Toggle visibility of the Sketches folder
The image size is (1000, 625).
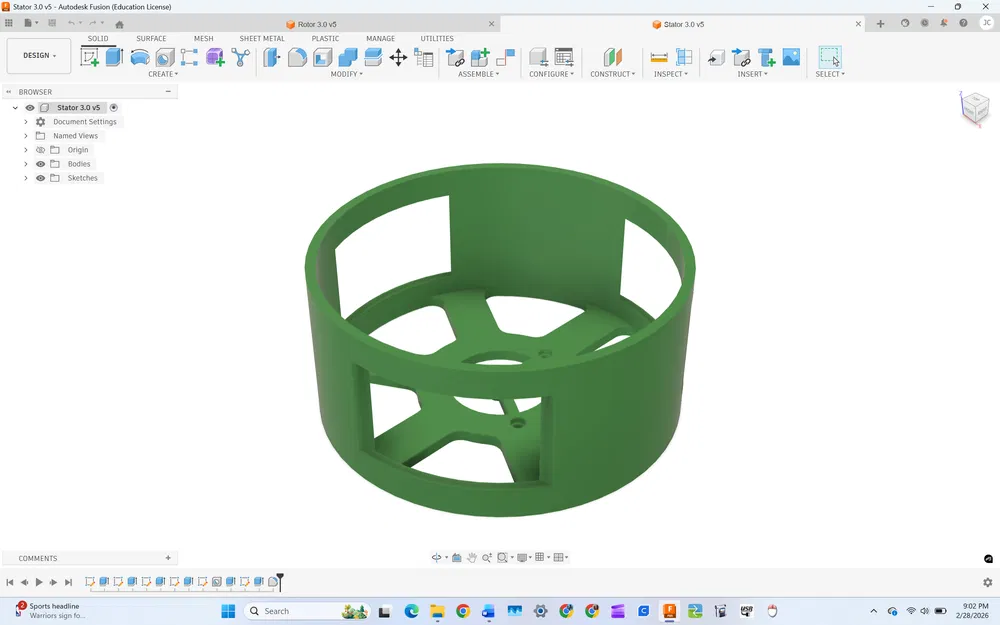40,178
